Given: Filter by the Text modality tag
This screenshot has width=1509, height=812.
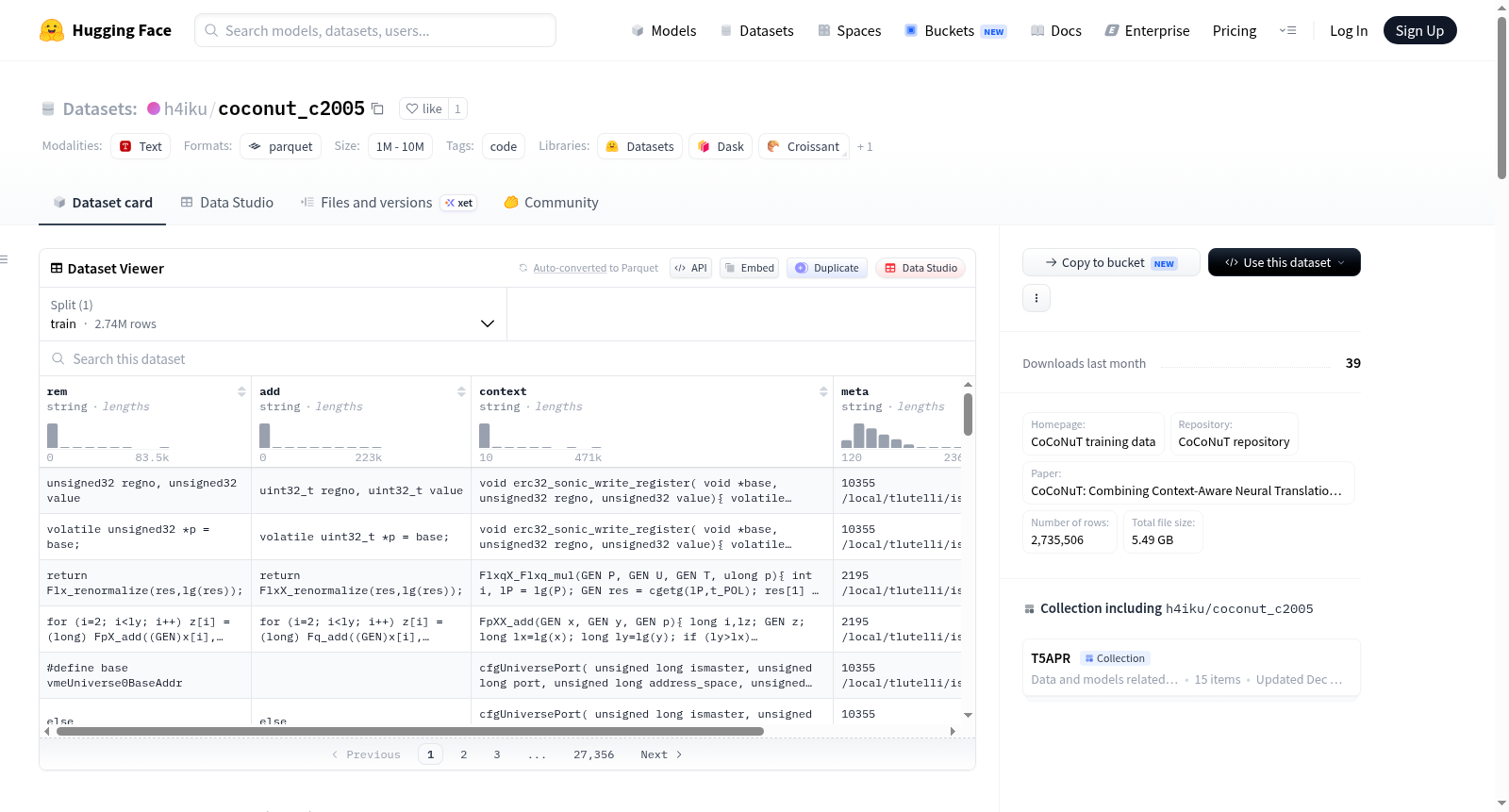Looking at the screenshot, I should click(x=141, y=146).
